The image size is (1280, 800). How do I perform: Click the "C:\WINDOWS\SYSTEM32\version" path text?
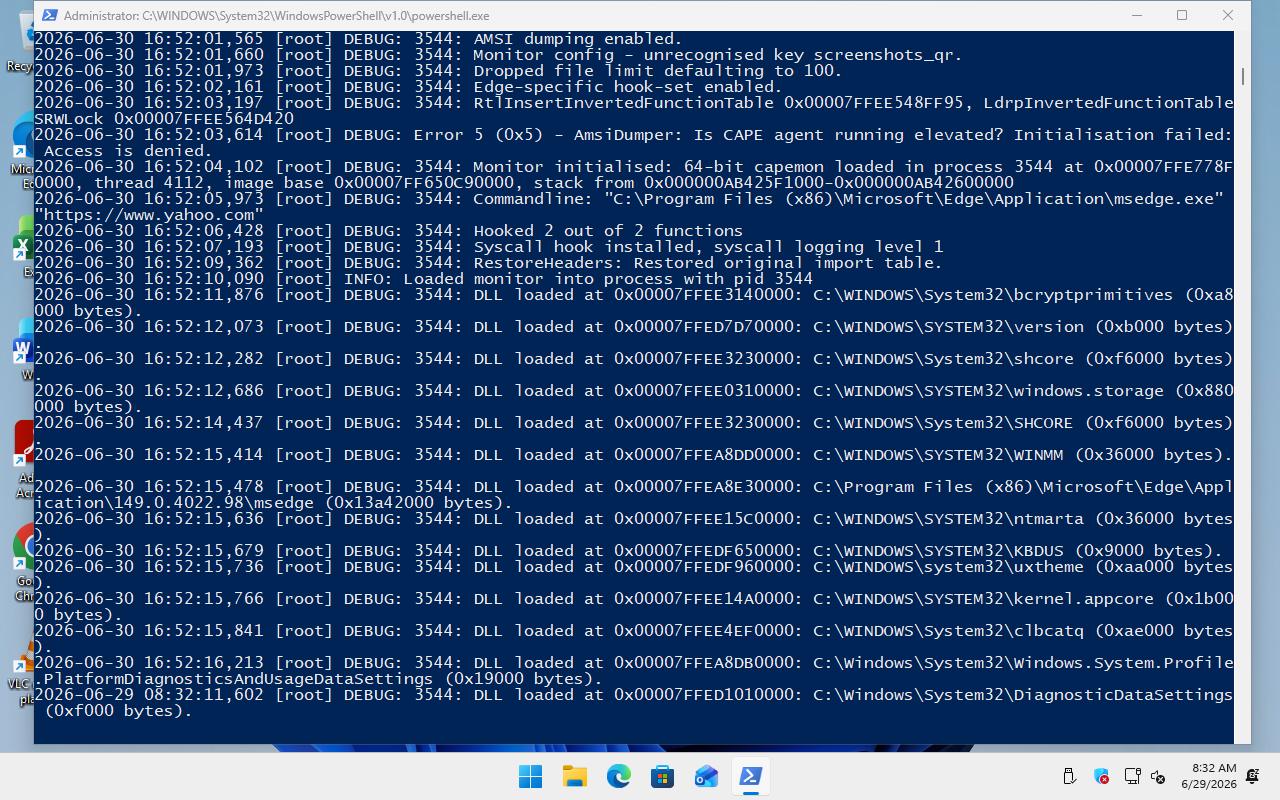[x=948, y=327]
